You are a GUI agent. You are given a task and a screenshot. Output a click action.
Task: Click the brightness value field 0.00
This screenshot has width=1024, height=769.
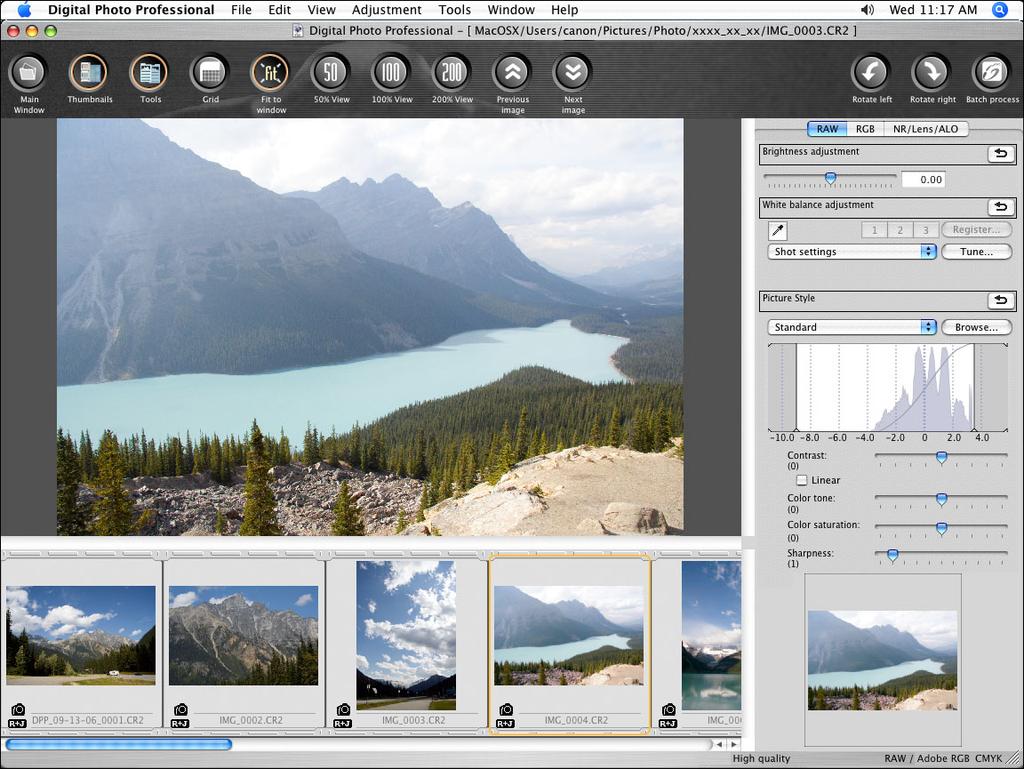coord(923,180)
